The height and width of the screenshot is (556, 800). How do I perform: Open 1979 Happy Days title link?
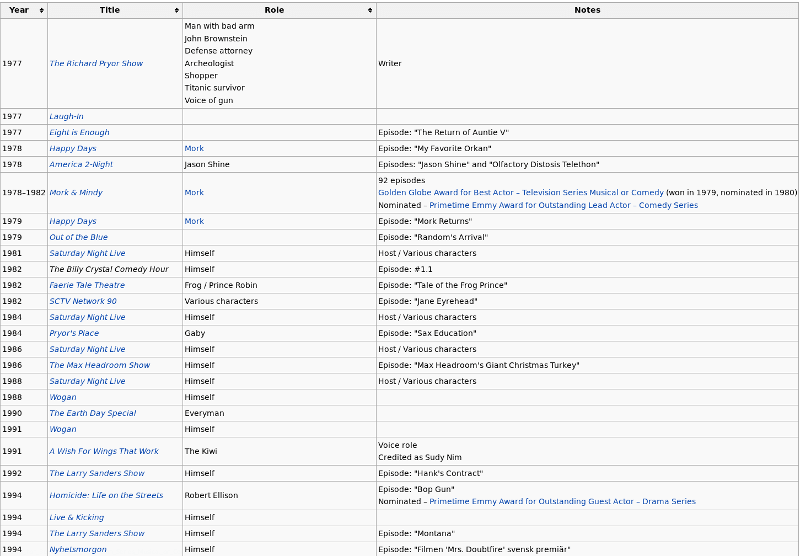pos(73,221)
